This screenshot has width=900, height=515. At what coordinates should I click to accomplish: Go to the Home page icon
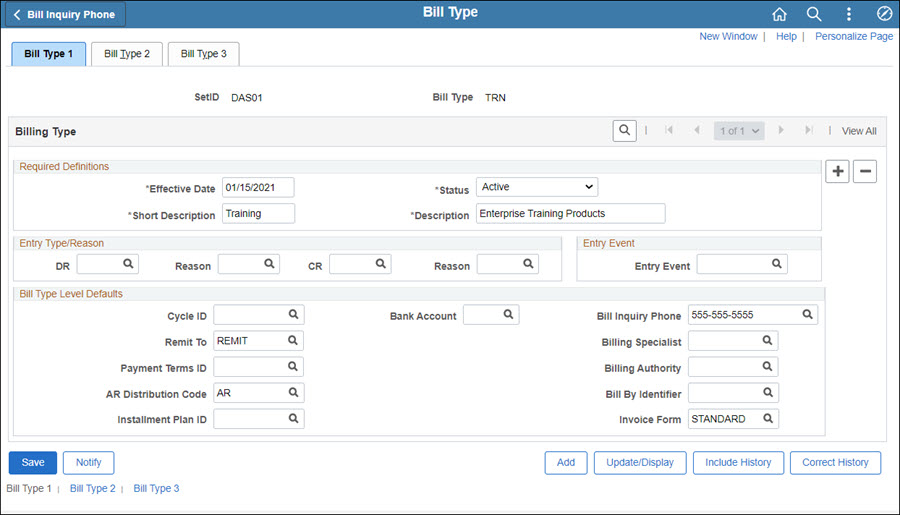[779, 14]
